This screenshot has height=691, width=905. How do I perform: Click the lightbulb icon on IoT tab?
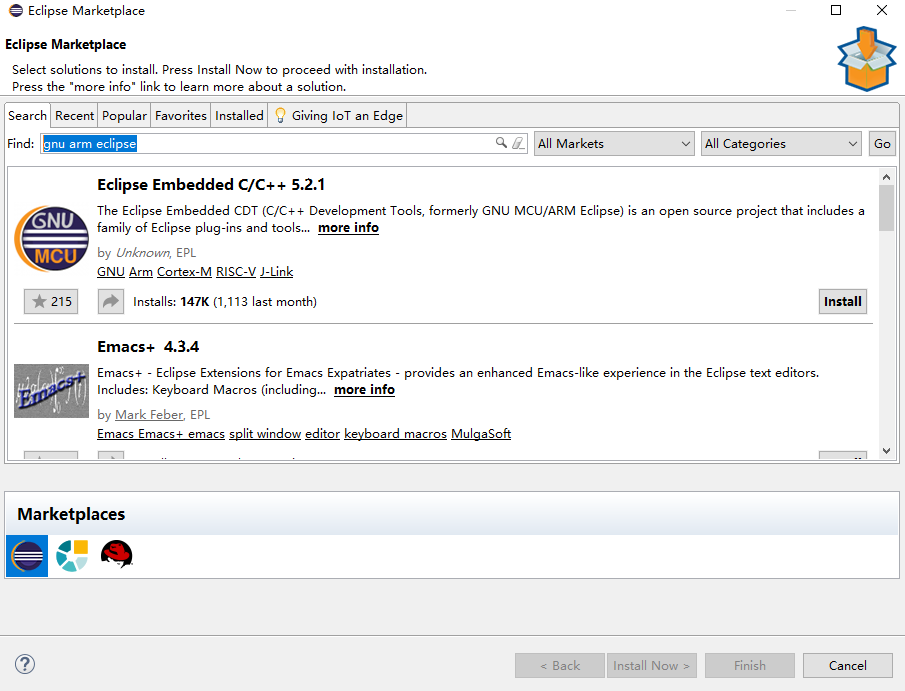click(280, 115)
